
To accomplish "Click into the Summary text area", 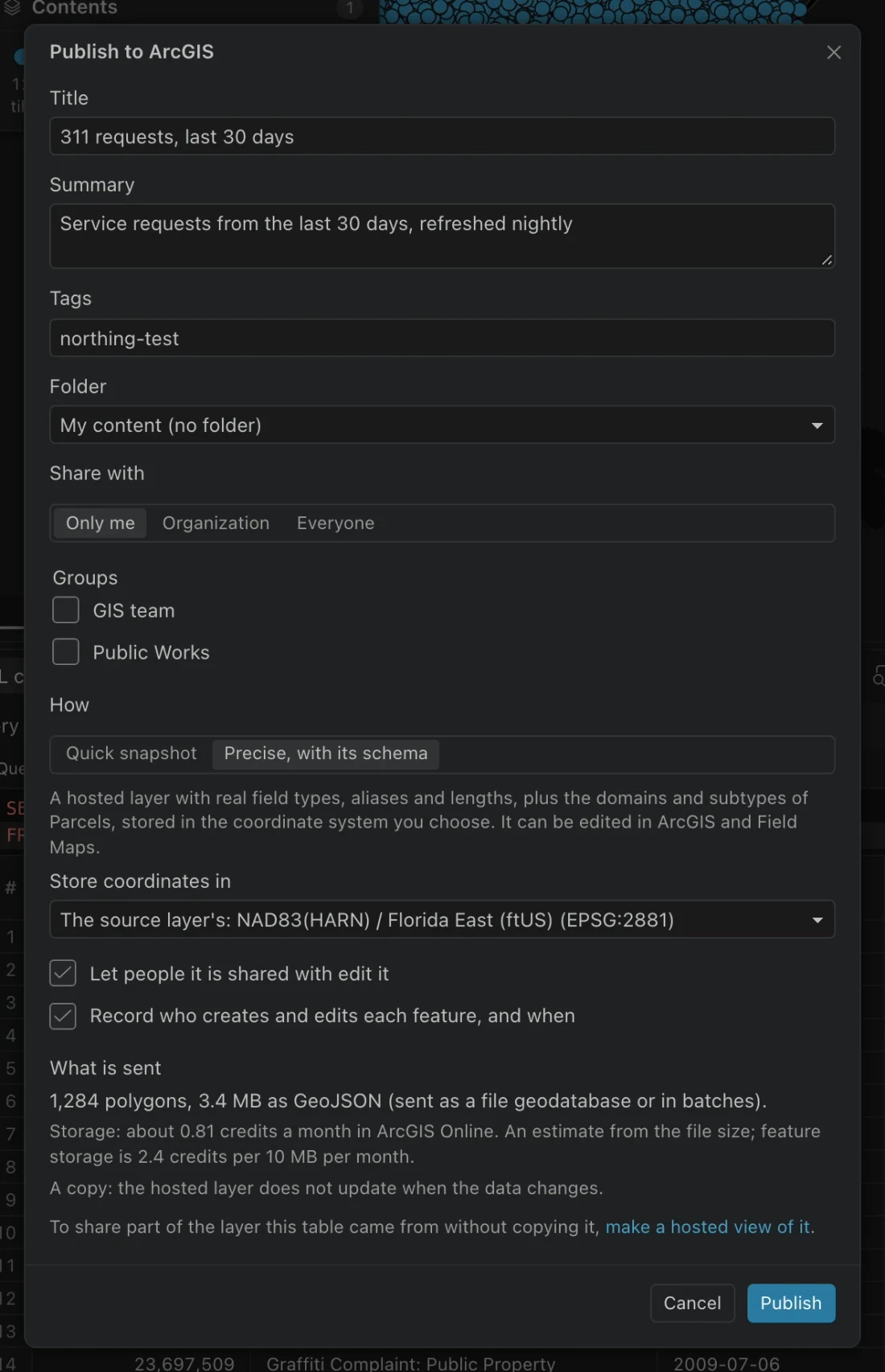I will [442, 236].
